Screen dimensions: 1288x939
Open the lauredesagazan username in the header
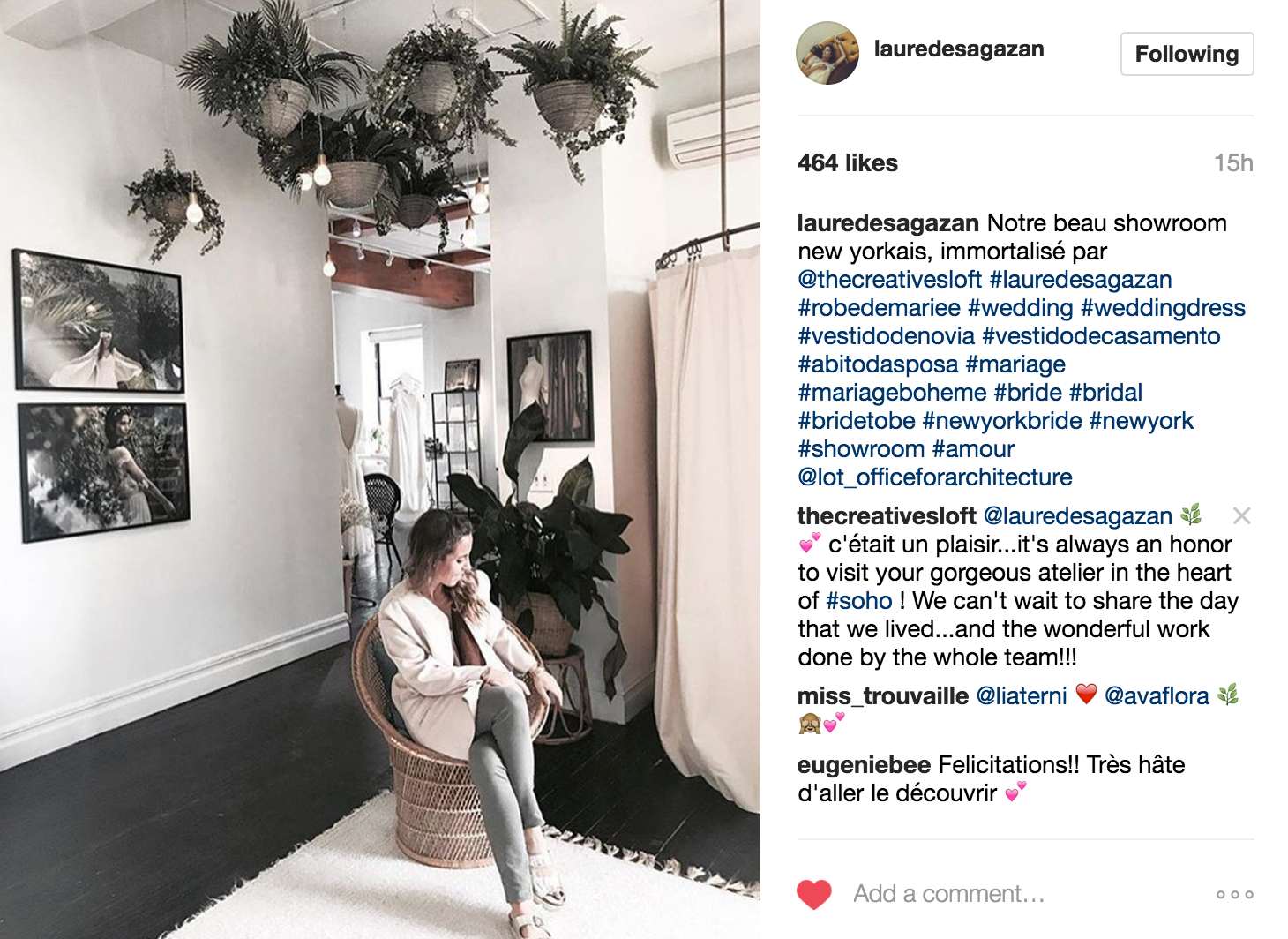coord(959,49)
